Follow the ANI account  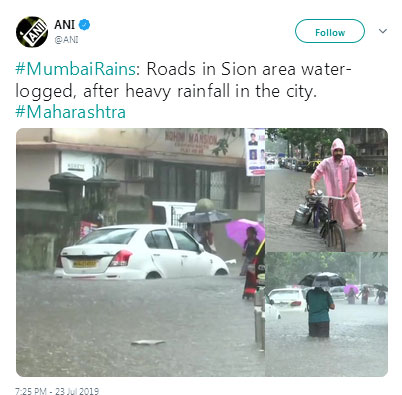(330, 31)
